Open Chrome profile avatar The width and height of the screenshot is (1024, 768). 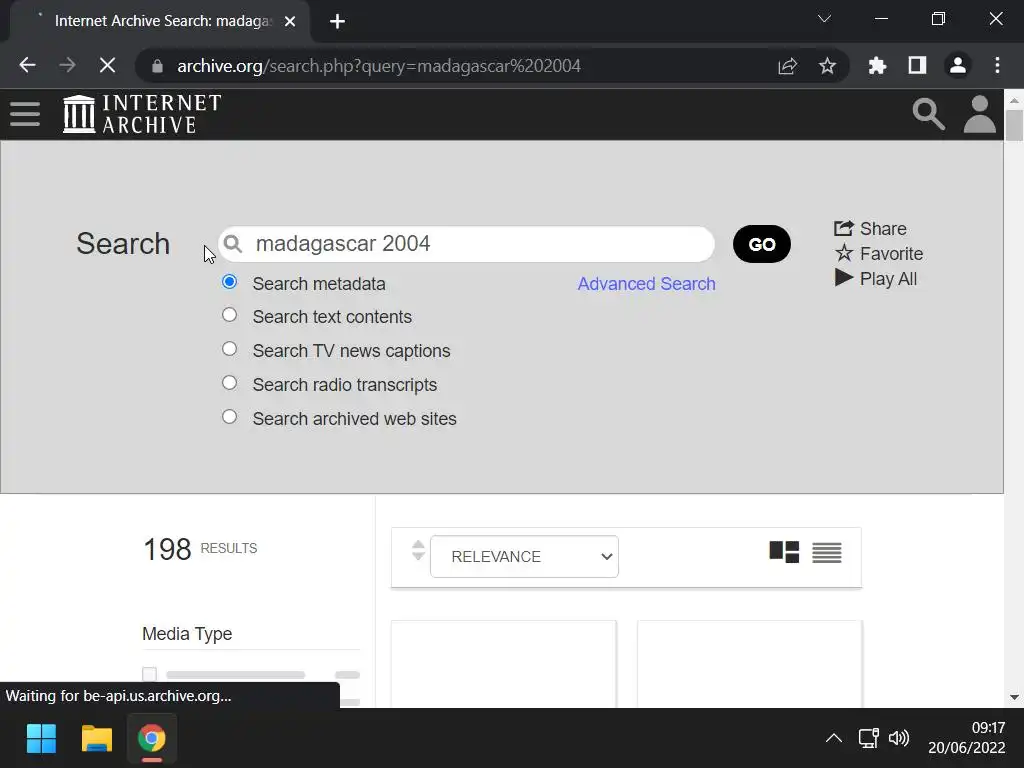[958, 65]
